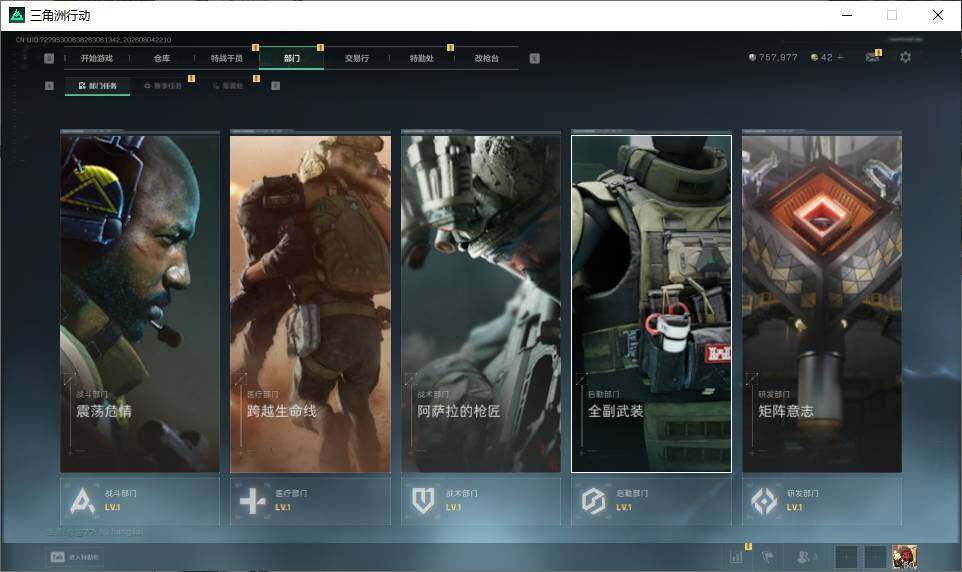This screenshot has width=962, height=572.
Task: Click the 研发部门 diamond emblem icon
Action: 764,501
